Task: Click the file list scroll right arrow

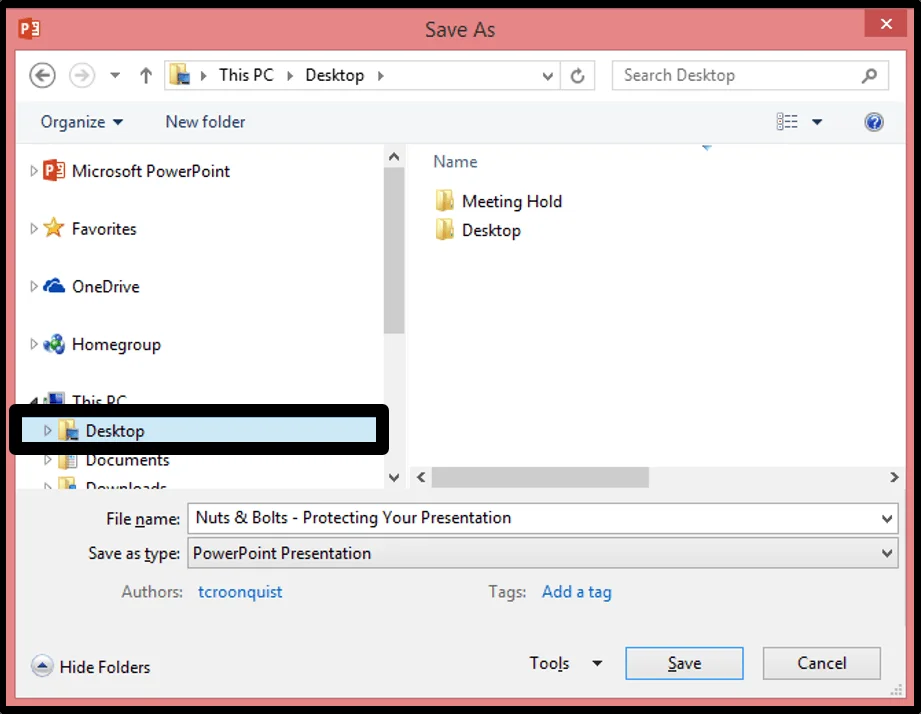Action: (894, 477)
